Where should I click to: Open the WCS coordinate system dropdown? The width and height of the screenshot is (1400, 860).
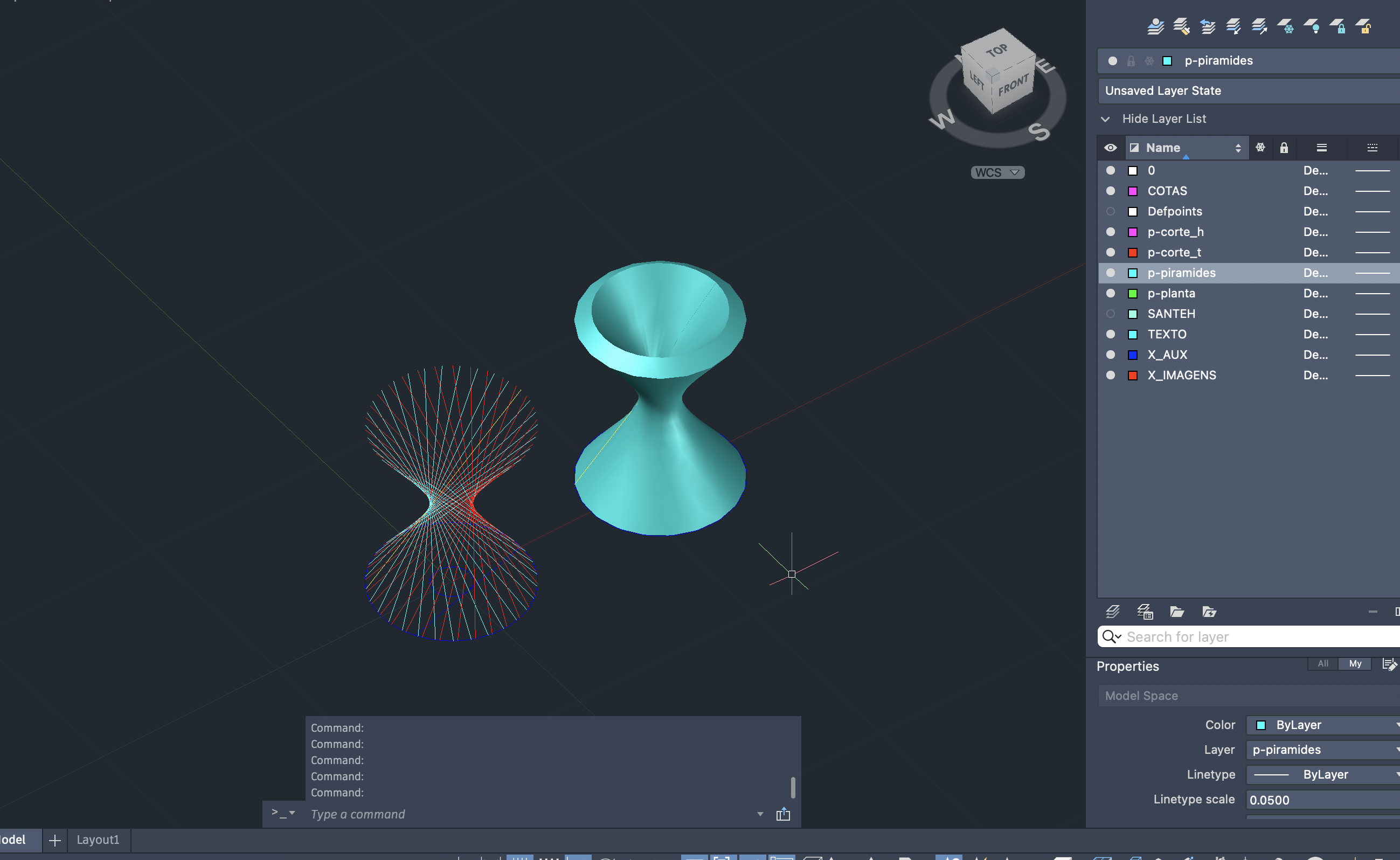coord(997,172)
